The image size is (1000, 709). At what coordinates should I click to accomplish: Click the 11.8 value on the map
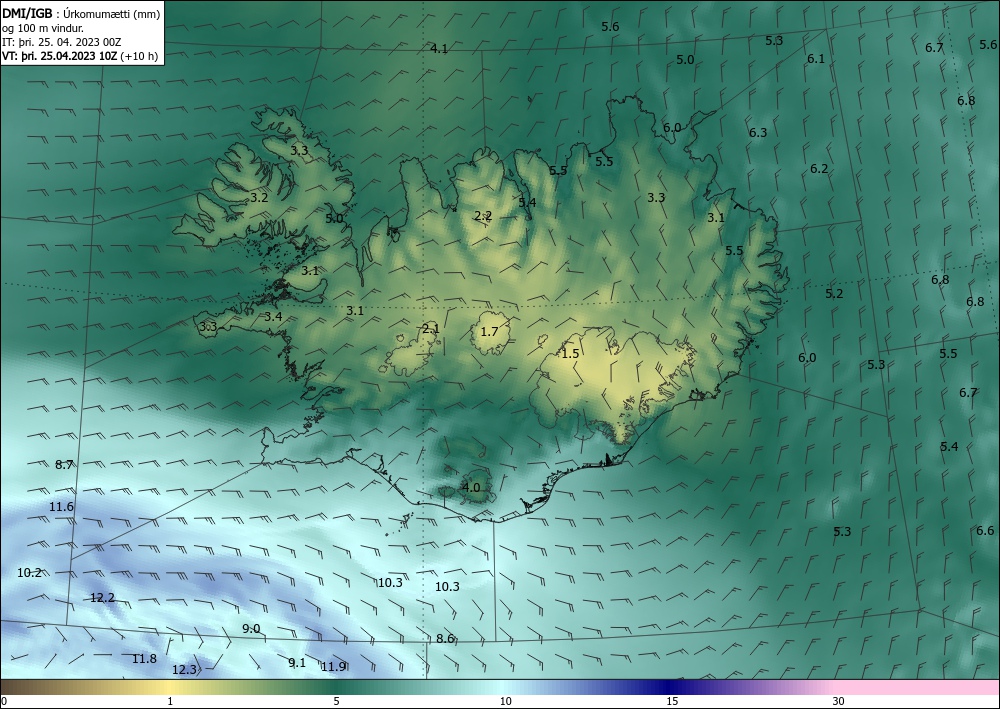click(144, 659)
